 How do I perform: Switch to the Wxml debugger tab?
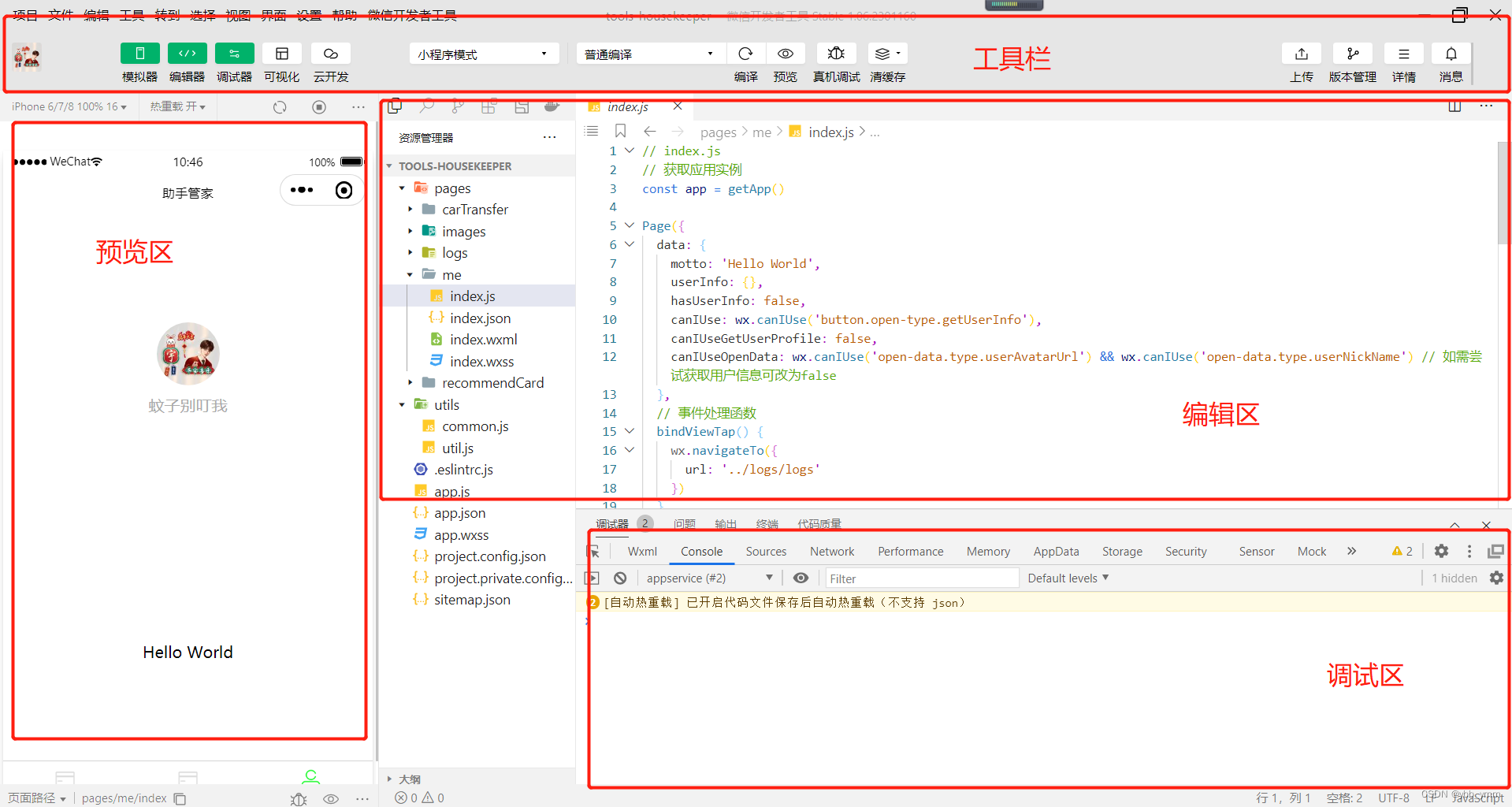click(x=642, y=552)
